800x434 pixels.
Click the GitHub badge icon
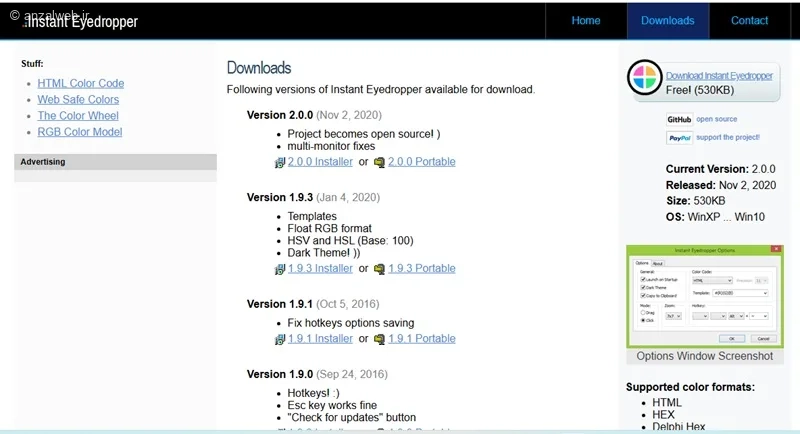click(x=679, y=119)
